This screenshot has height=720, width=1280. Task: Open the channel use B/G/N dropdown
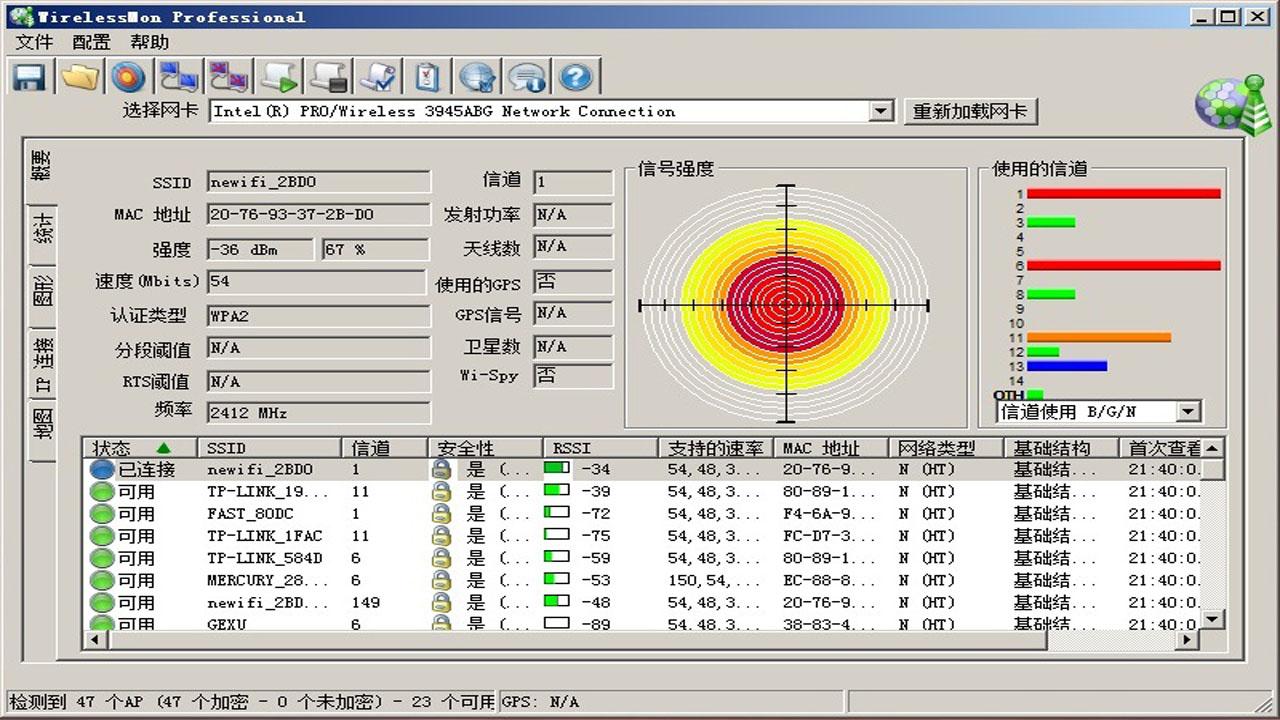click(x=1188, y=411)
